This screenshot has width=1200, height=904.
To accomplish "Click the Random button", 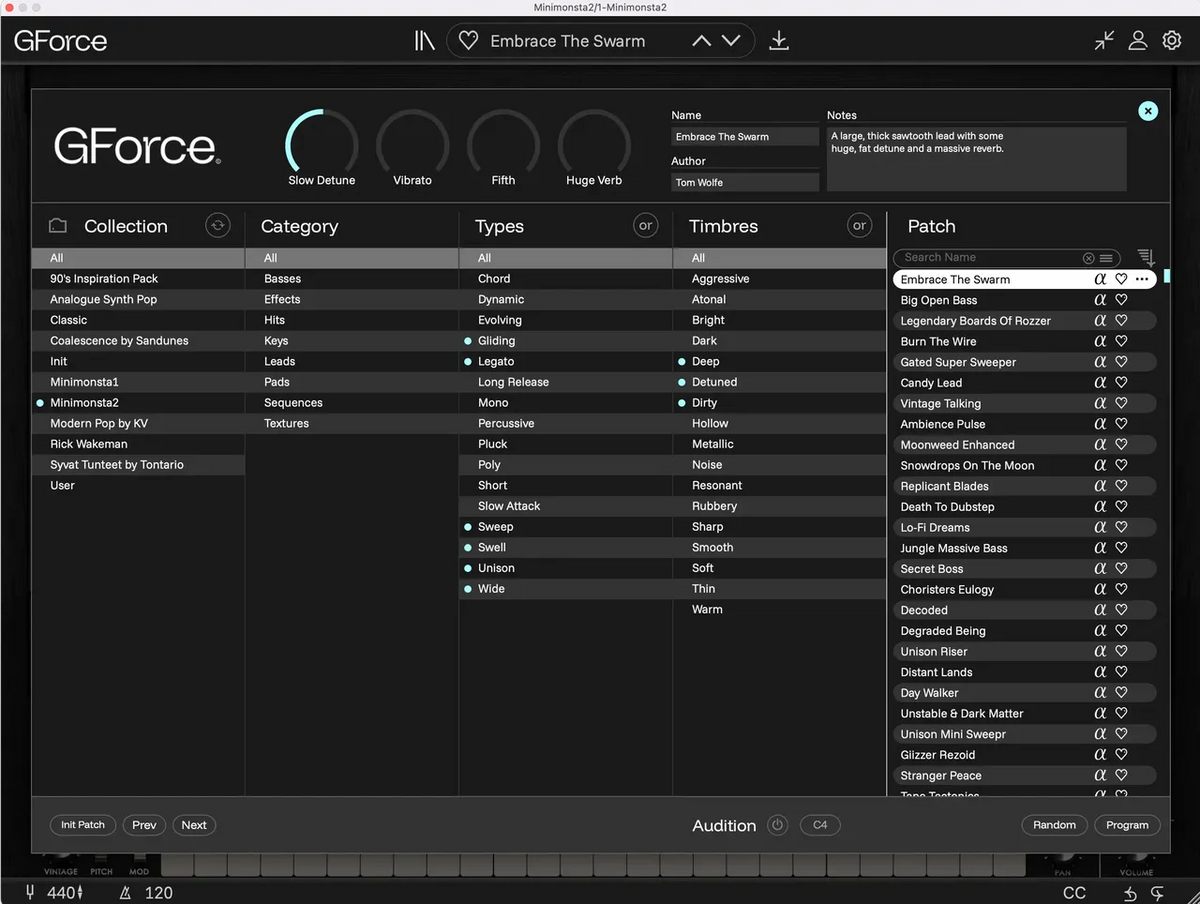I will pyautogui.click(x=1054, y=825).
